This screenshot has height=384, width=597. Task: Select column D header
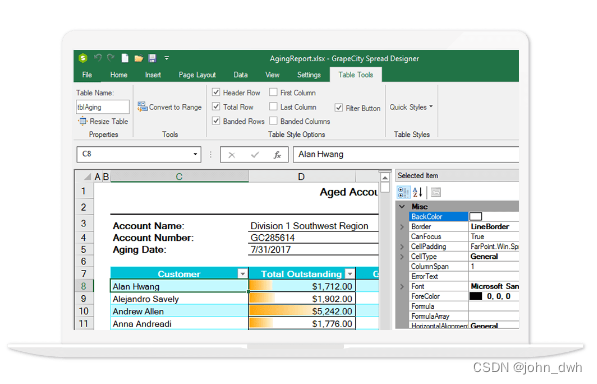[x=302, y=177]
